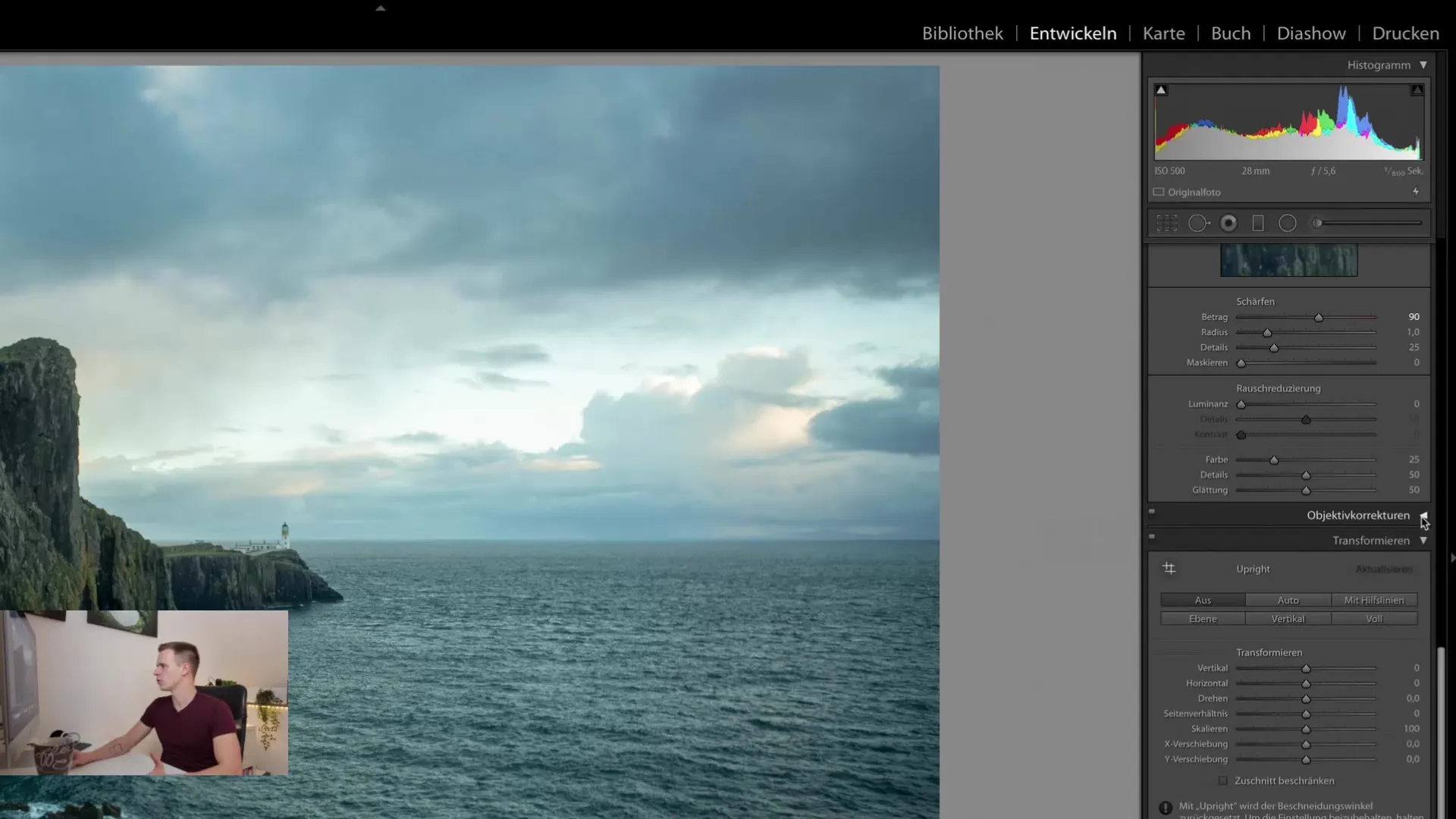Switch to the Bibliothek module
Image resolution: width=1456 pixels, height=819 pixels.
tap(961, 33)
